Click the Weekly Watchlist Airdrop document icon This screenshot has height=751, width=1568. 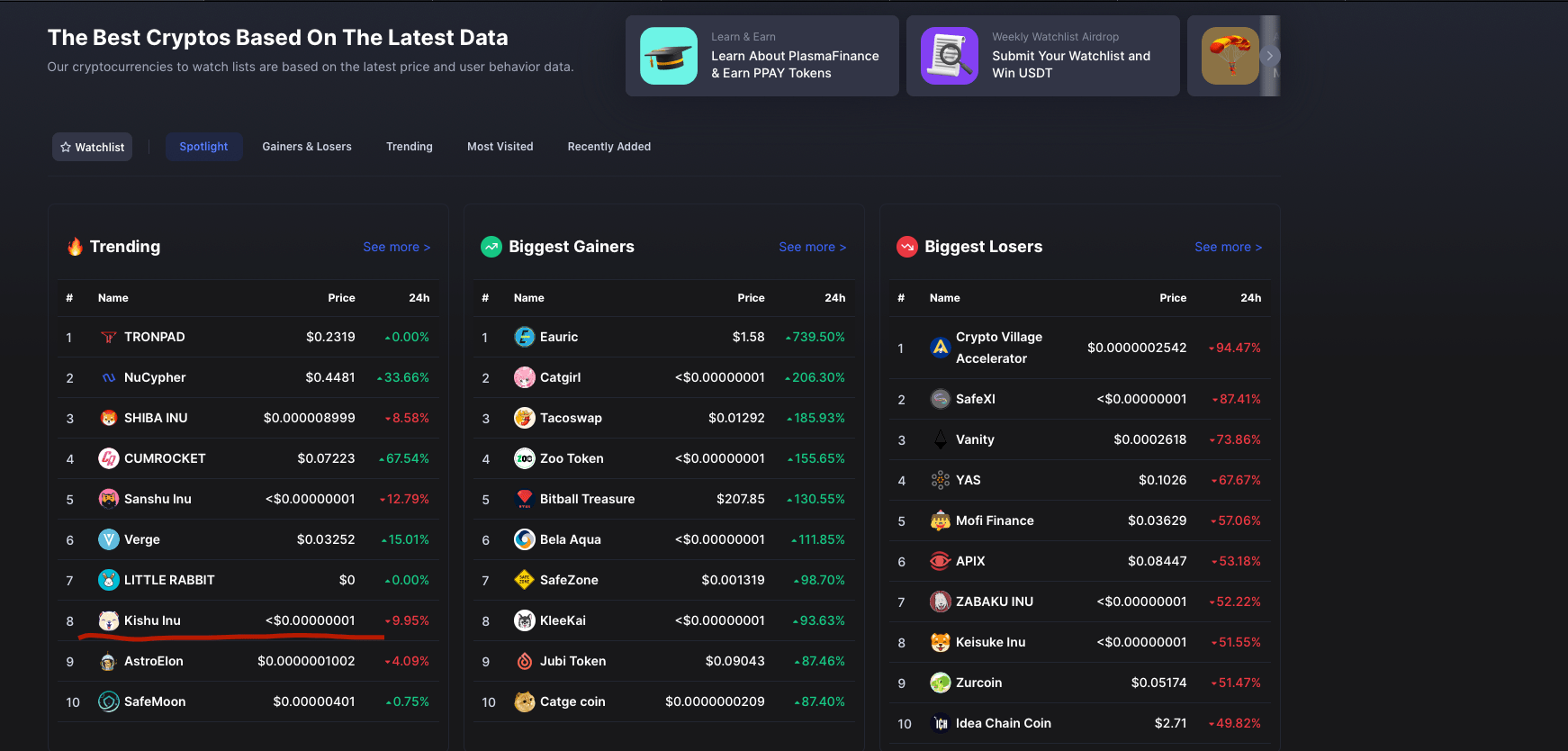point(950,56)
